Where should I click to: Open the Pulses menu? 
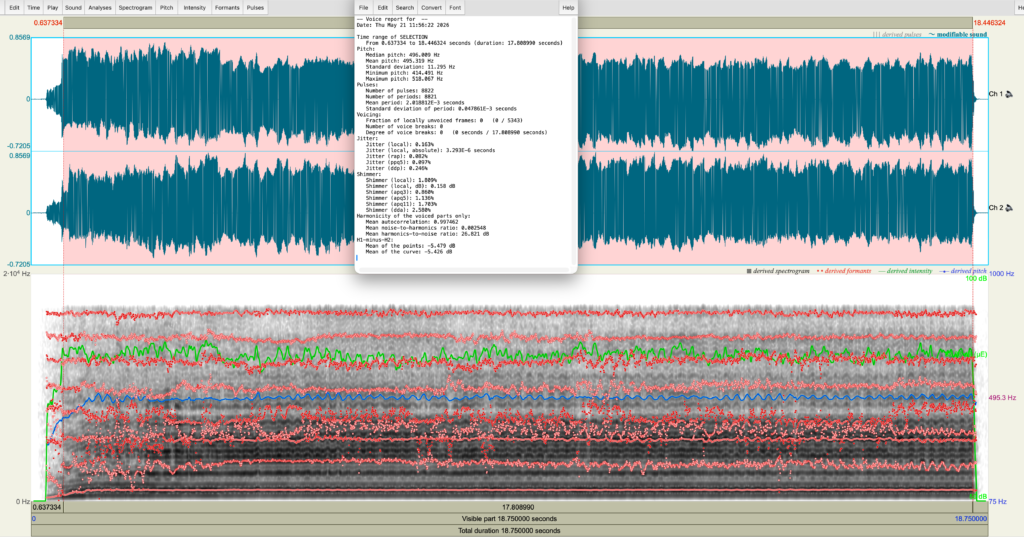point(255,8)
